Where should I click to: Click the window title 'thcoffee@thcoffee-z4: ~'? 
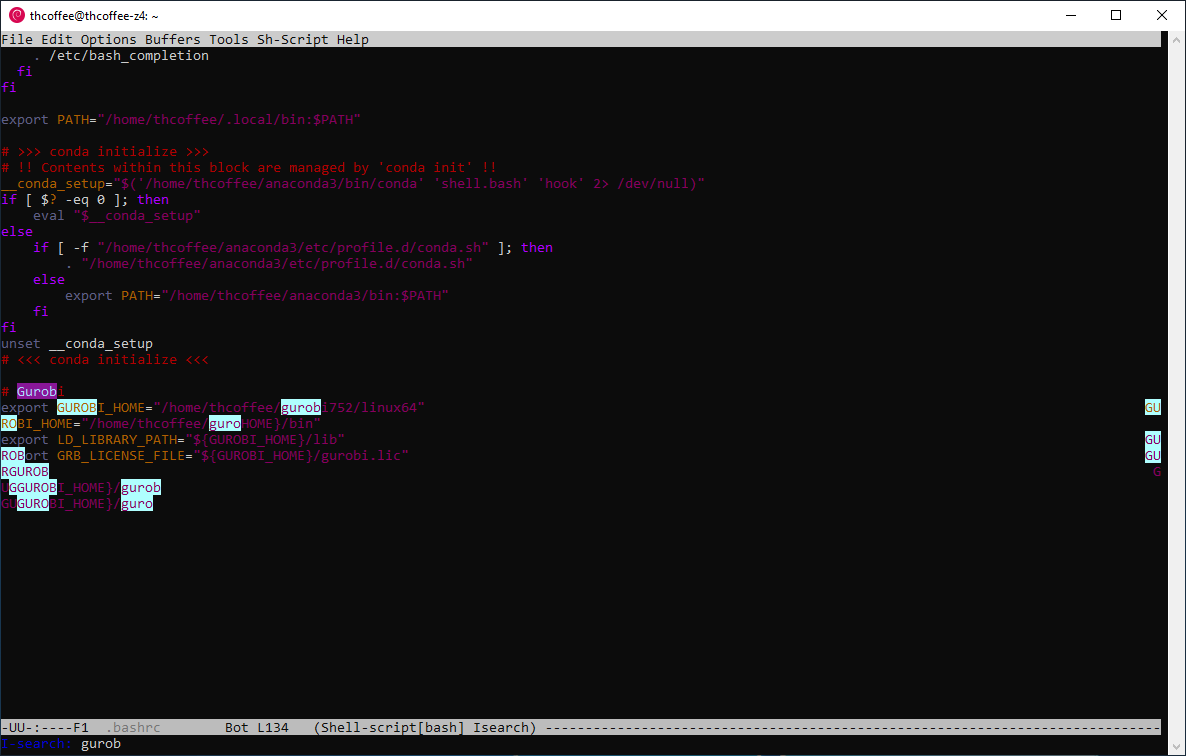pos(94,15)
